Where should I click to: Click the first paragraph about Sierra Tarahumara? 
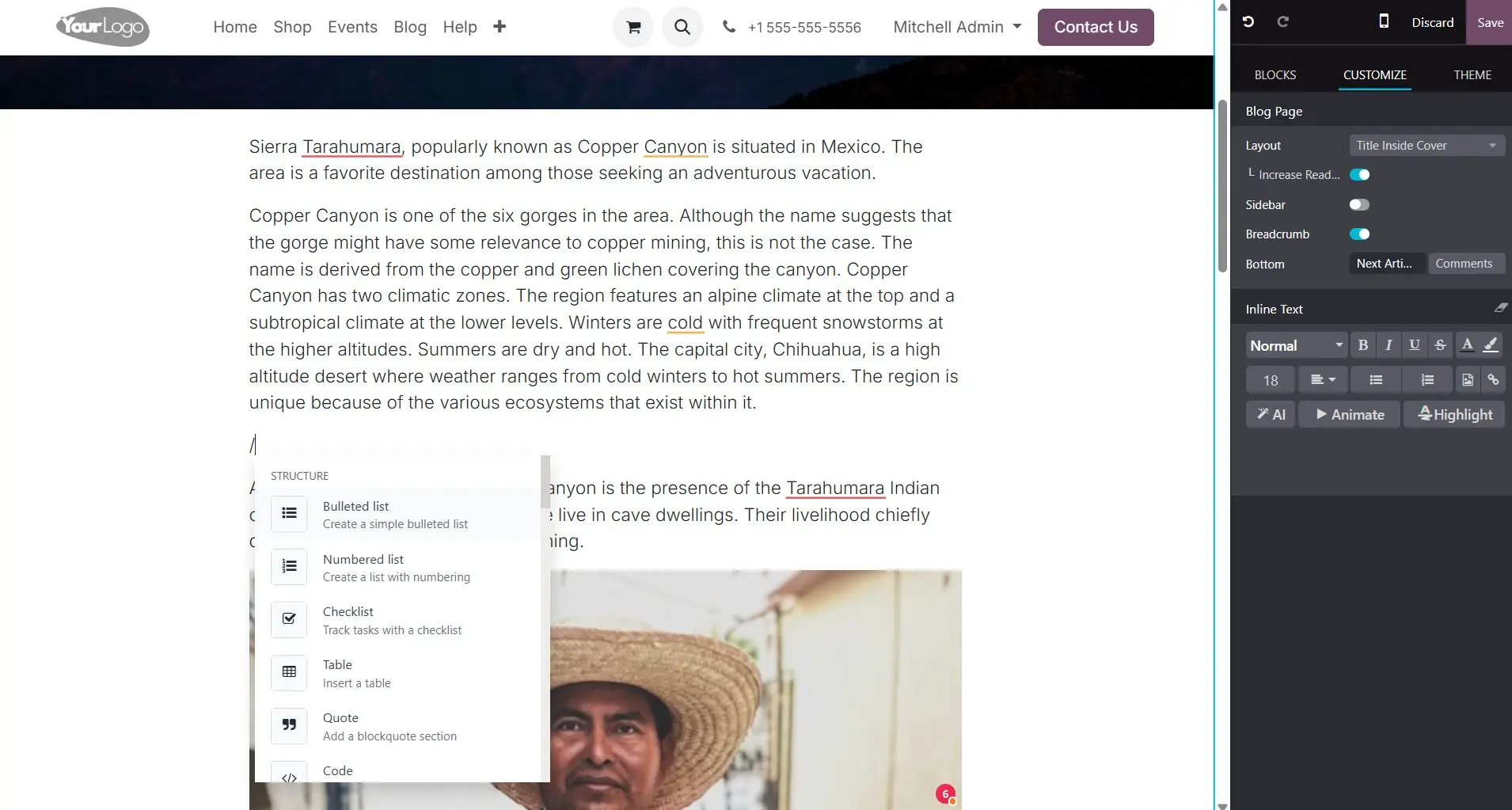(x=586, y=160)
